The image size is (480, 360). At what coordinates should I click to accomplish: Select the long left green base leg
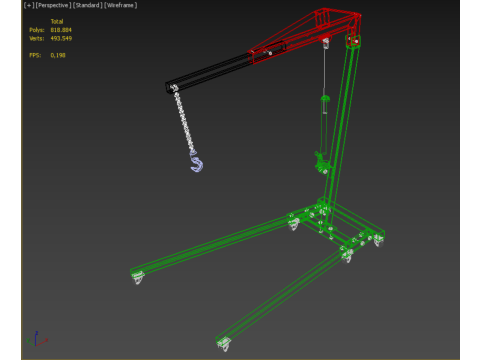pos(213,244)
